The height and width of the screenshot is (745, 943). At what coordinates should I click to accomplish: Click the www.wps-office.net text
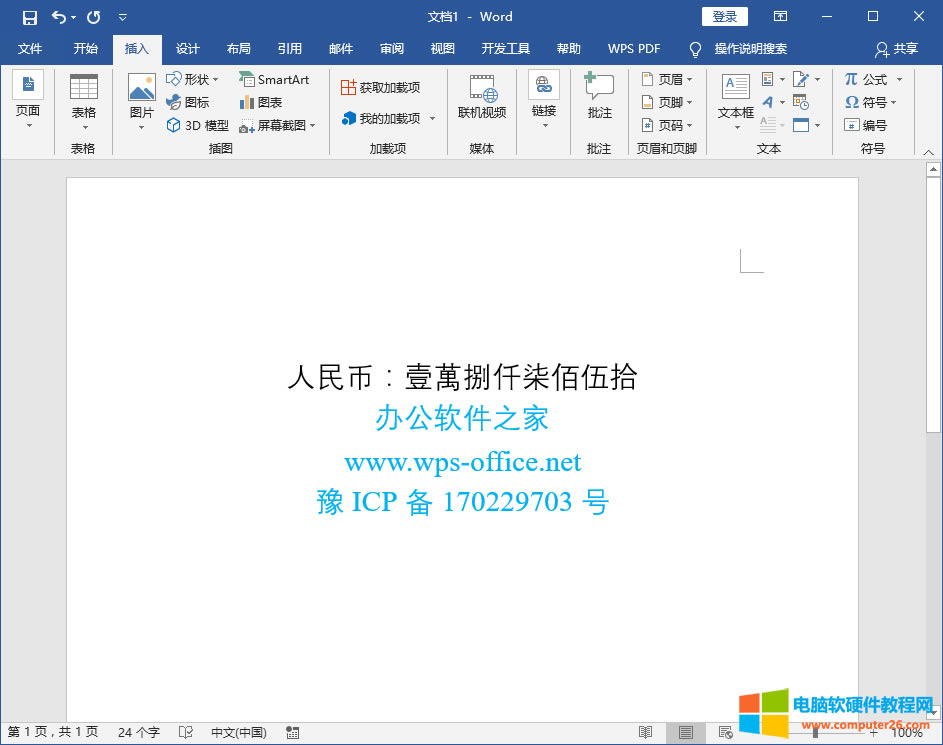coord(462,462)
